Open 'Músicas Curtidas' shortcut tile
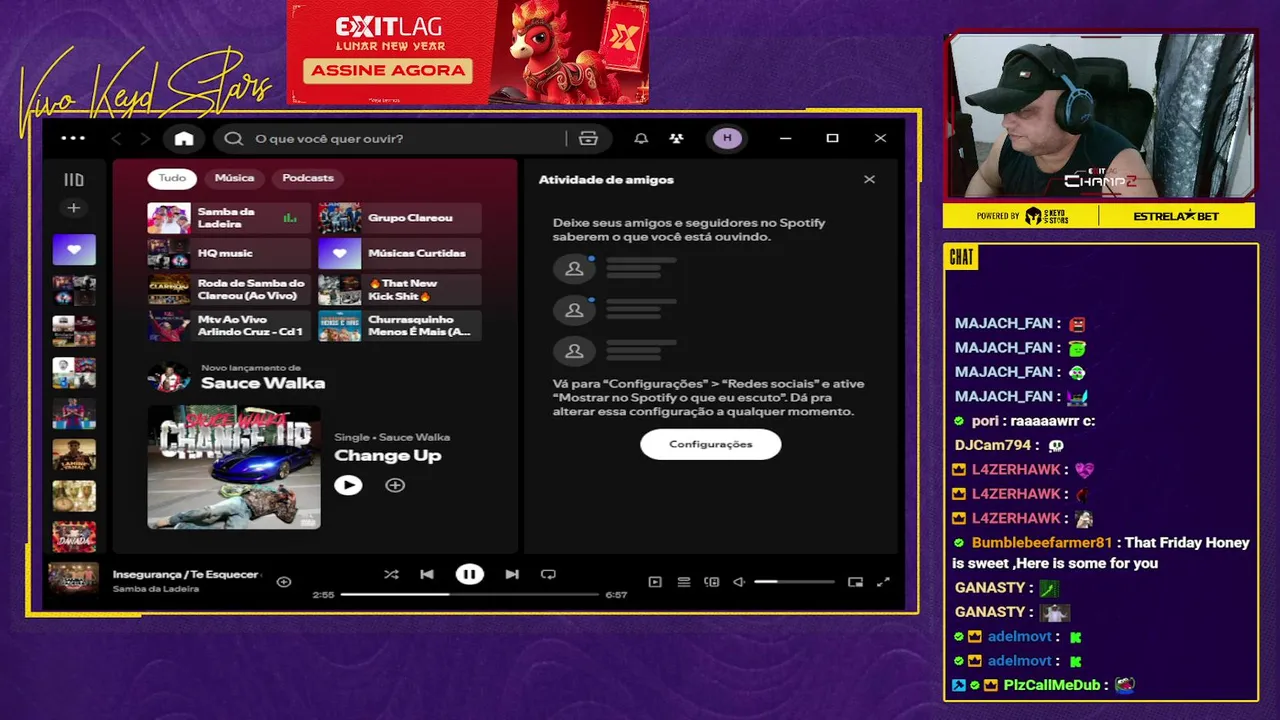1280x720 pixels. (399, 254)
